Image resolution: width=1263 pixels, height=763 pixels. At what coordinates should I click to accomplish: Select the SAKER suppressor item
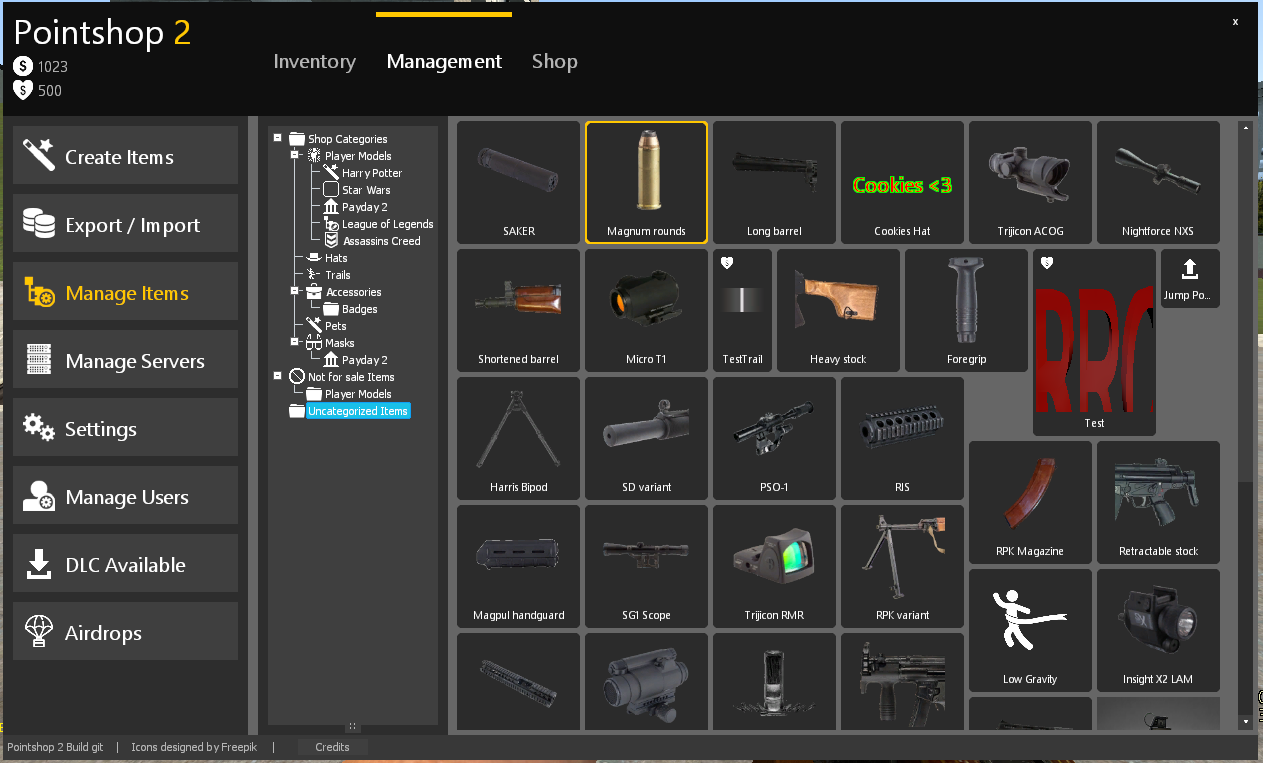click(519, 182)
